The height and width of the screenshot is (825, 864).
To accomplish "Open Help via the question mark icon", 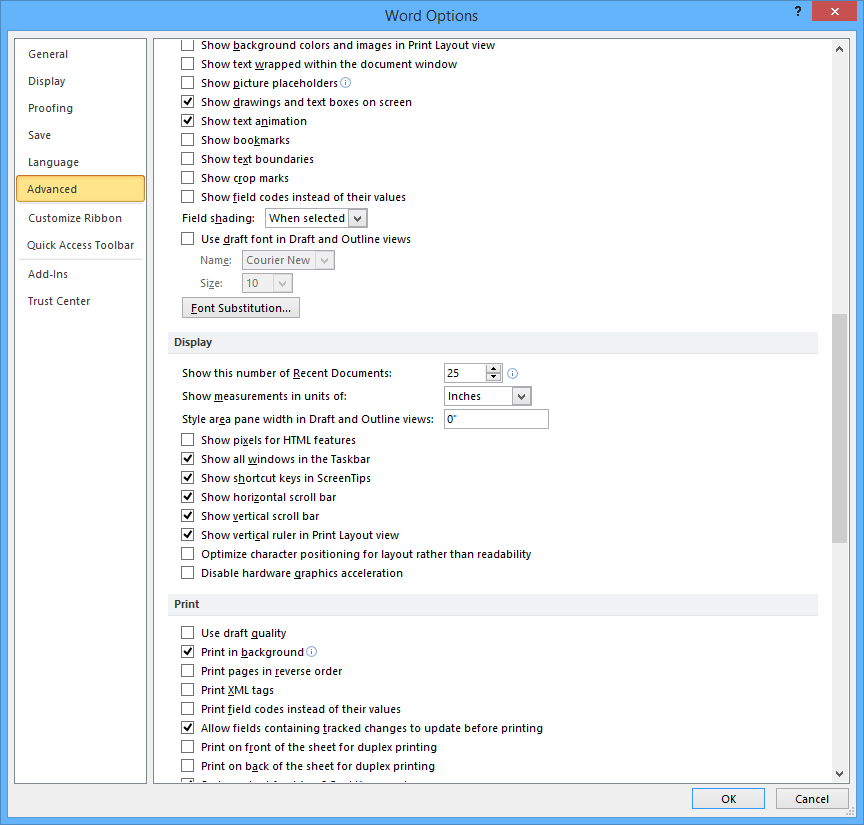I will pyautogui.click(x=797, y=12).
